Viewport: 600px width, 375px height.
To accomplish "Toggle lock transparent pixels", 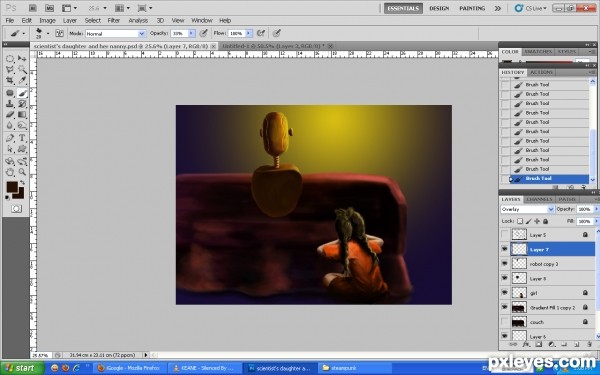I will 520,221.
